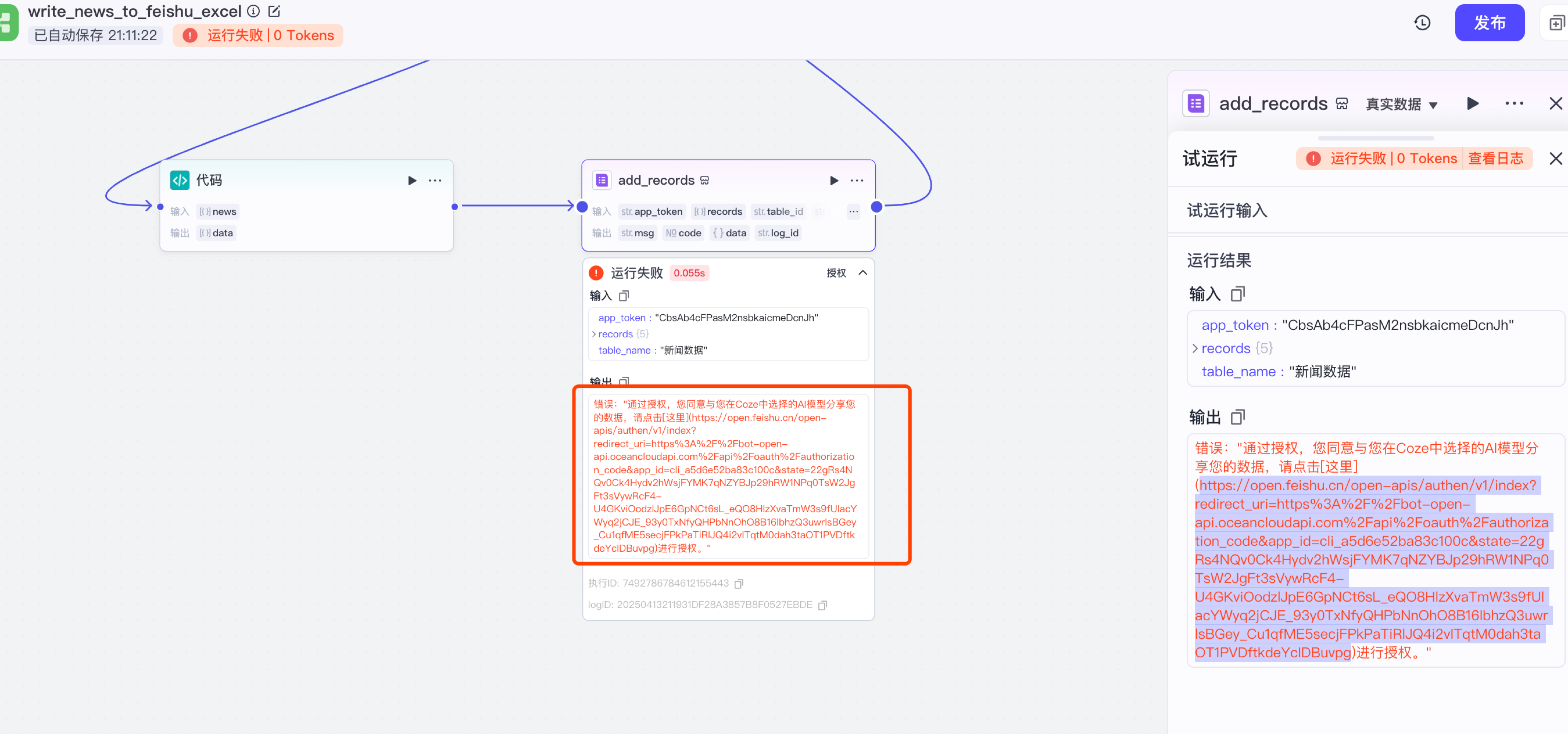Open 查看日志 to view logs
This screenshot has height=734, width=1568.
[x=1495, y=159]
